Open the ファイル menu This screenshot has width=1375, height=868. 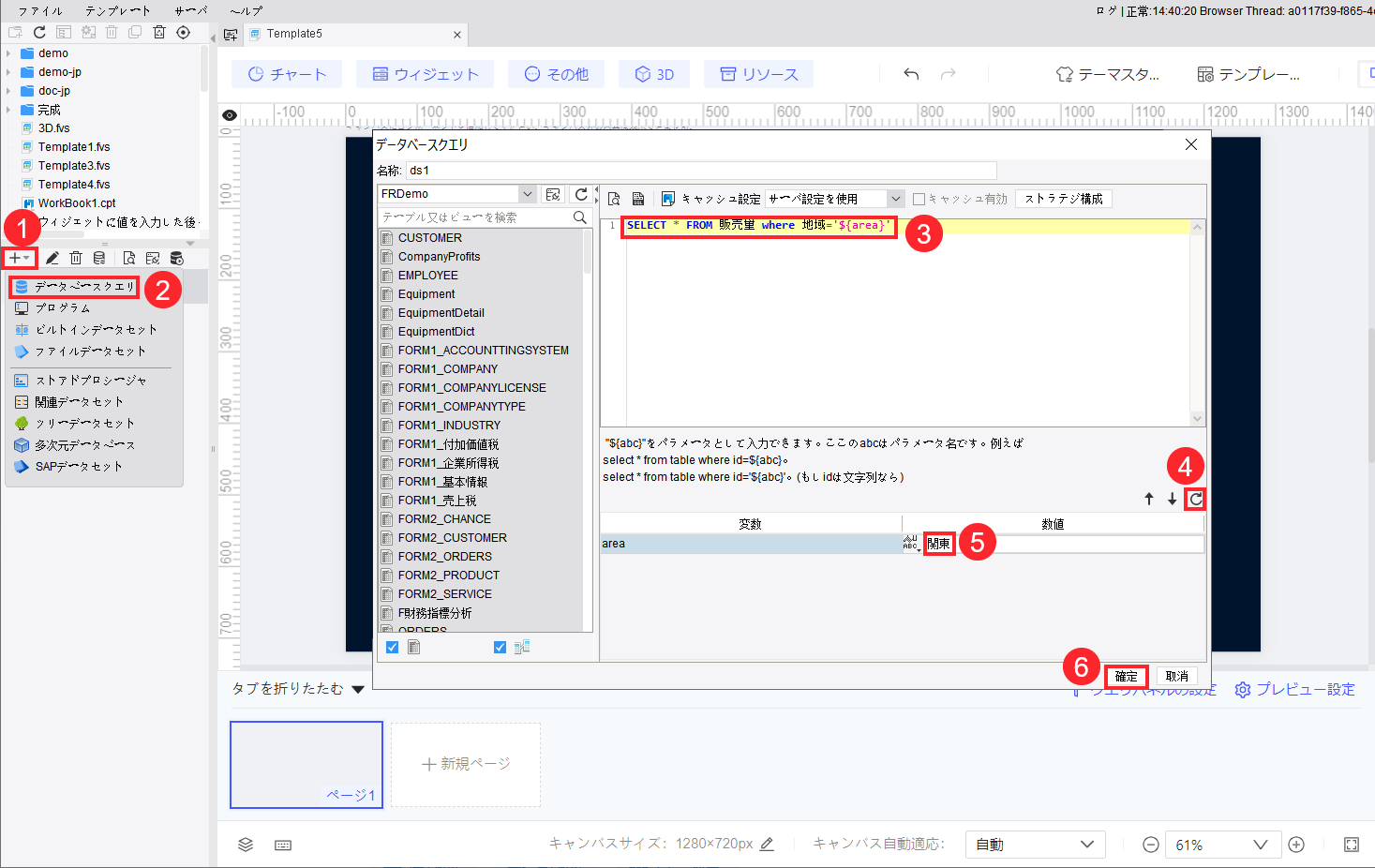(40, 11)
